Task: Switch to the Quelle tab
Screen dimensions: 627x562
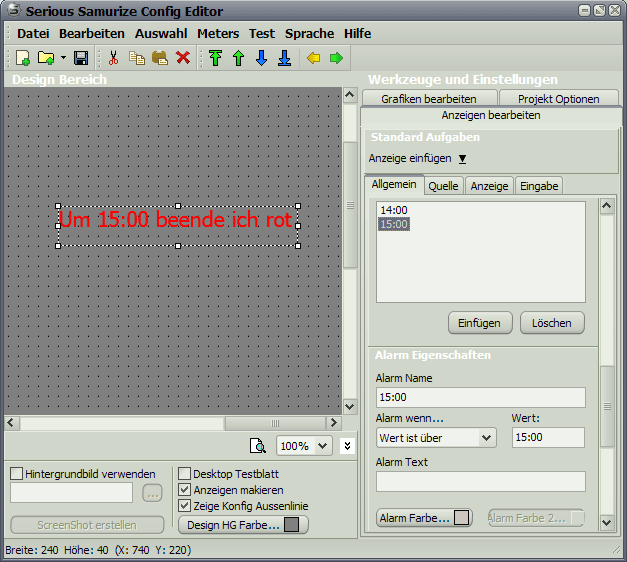Action: 443,185
